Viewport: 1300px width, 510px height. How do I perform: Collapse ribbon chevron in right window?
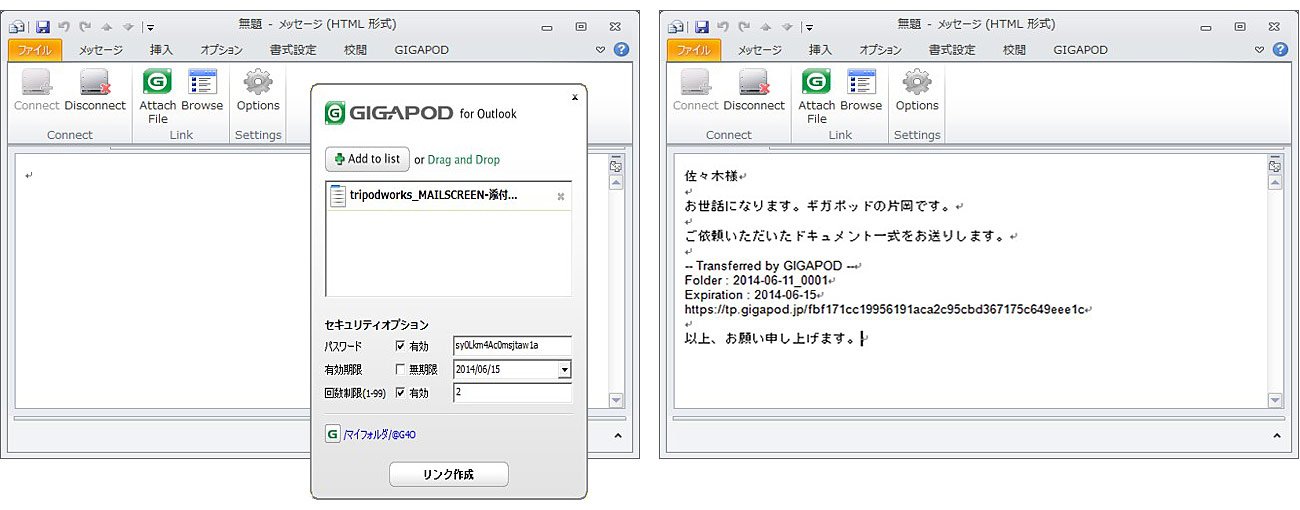[x=1260, y=49]
